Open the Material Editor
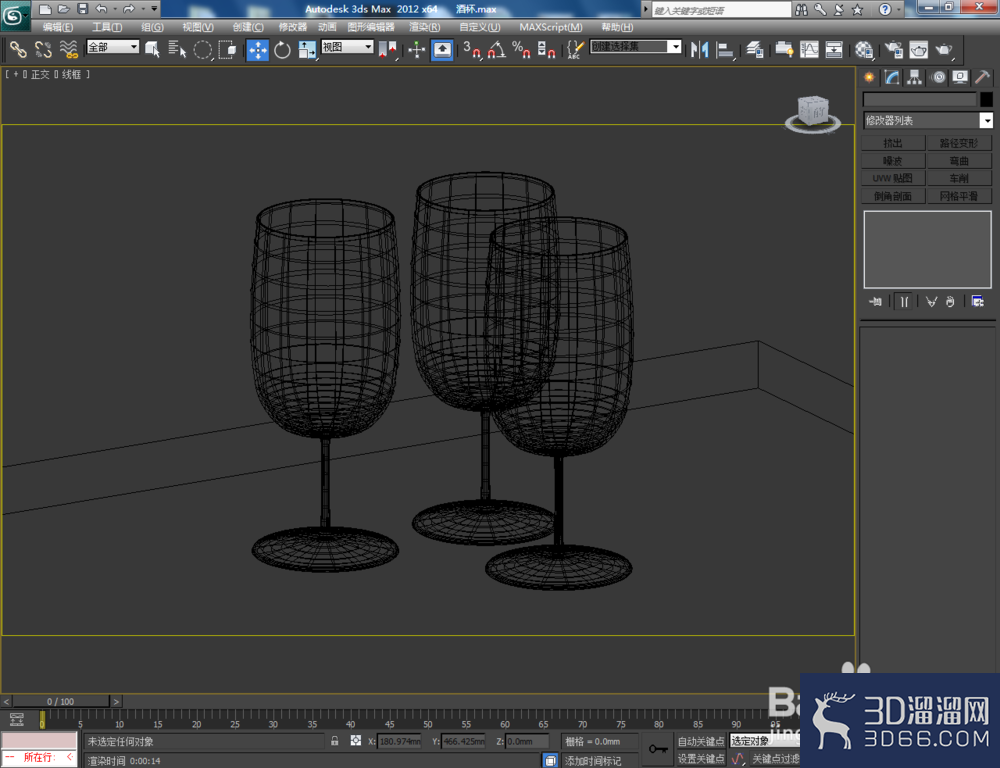This screenshot has height=768, width=1000. (864, 50)
